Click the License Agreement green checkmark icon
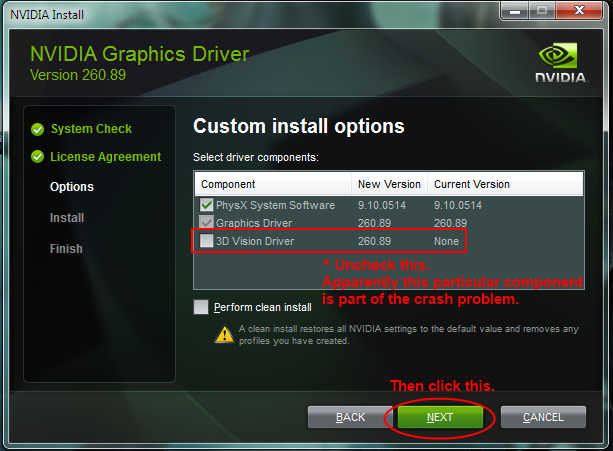 (38, 157)
